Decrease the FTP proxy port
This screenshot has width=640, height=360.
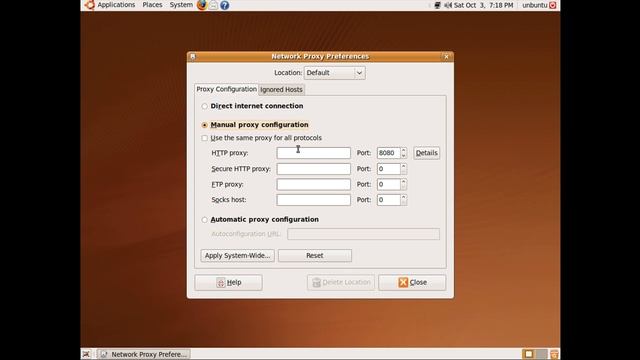tap(403, 187)
